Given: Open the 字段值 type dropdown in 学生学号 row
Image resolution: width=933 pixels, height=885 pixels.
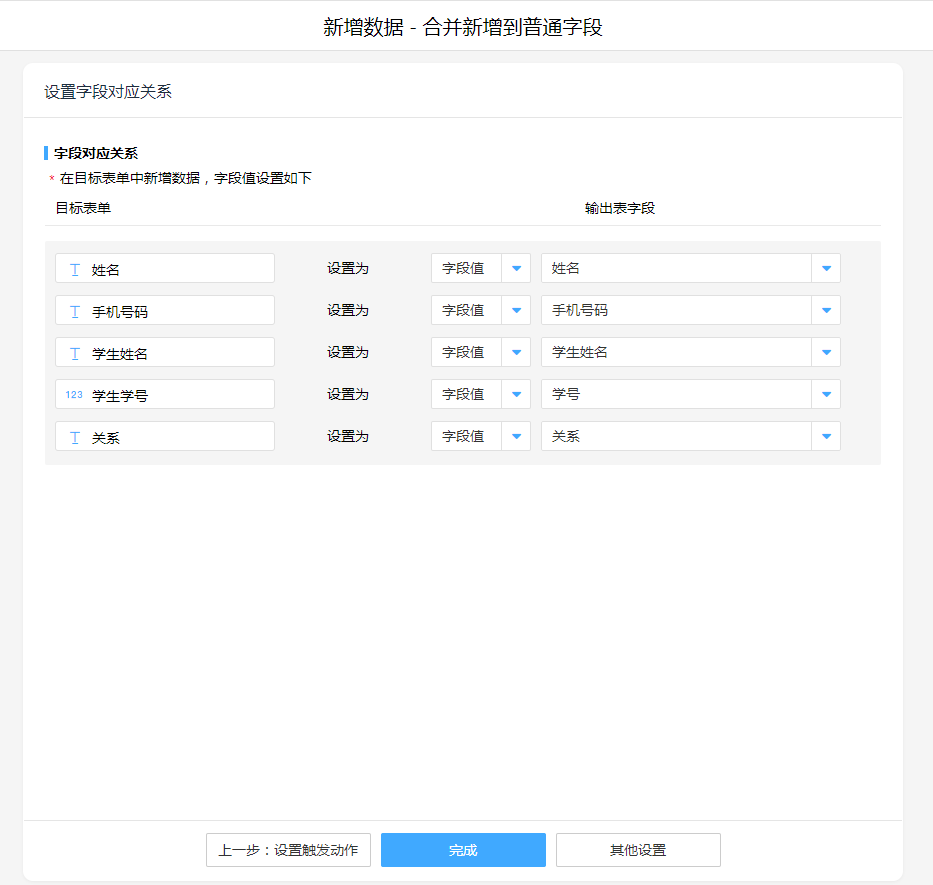Looking at the screenshot, I should pyautogui.click(x=516, y=394).
